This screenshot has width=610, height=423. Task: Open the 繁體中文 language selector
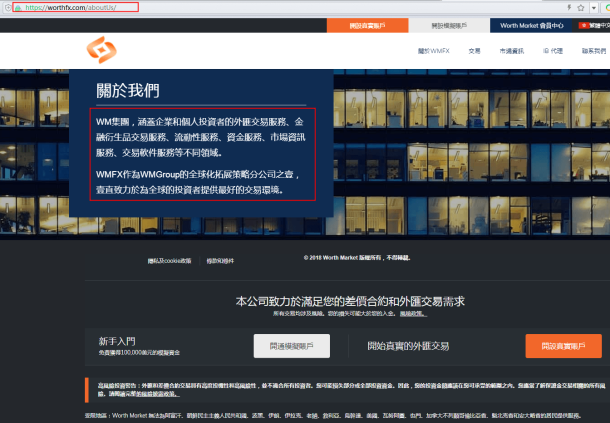coord(594,25)
